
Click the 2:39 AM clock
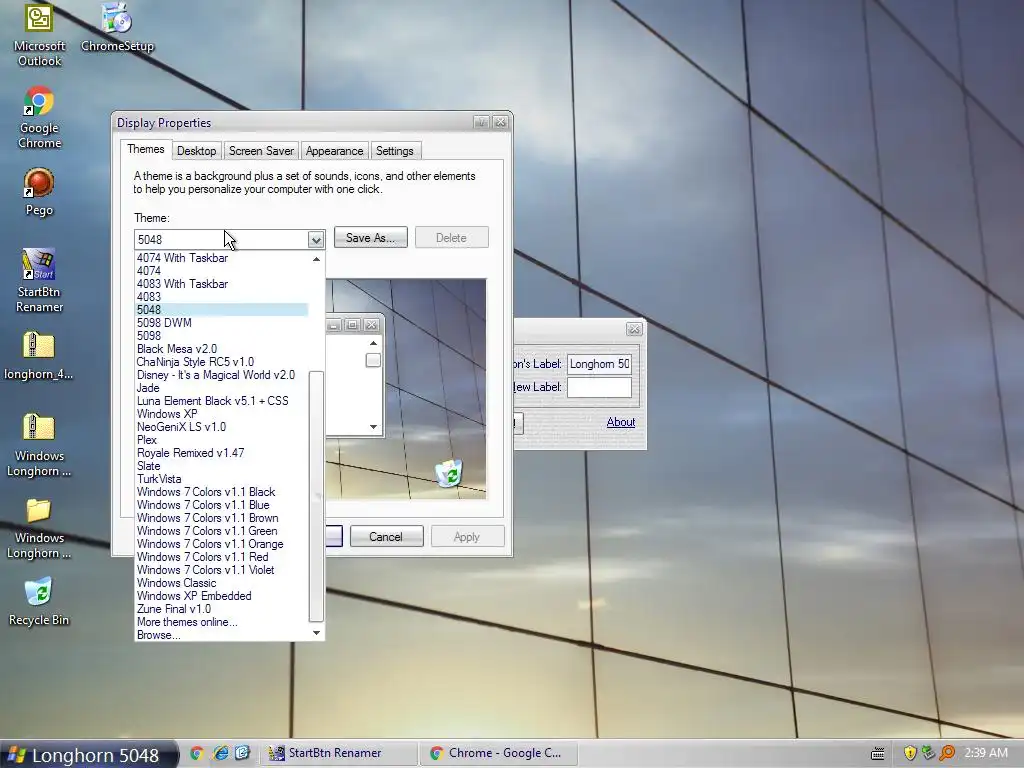tap(986, 753)
